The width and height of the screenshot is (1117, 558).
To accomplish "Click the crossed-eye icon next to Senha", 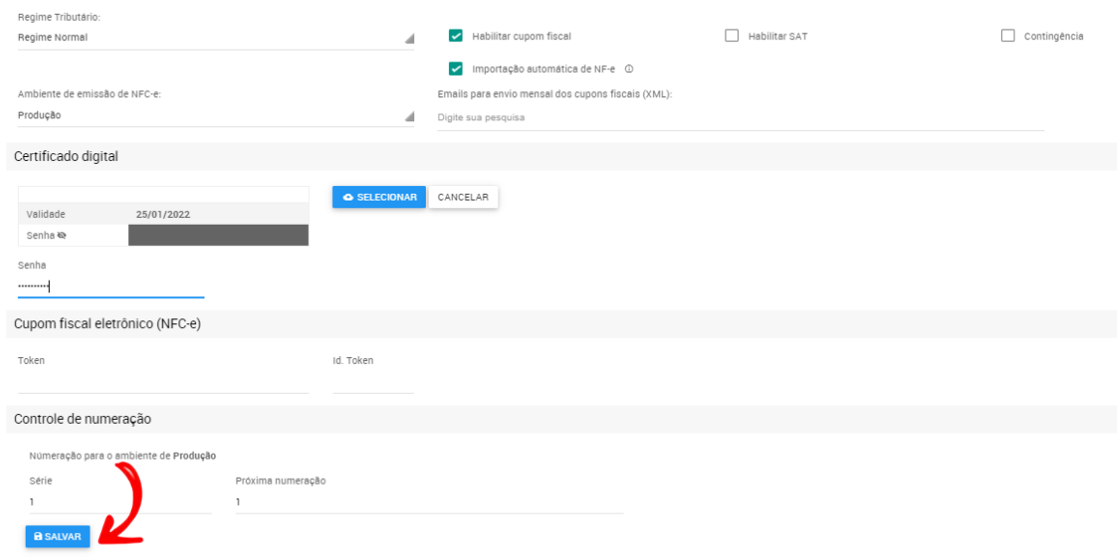I will (61, 235).
